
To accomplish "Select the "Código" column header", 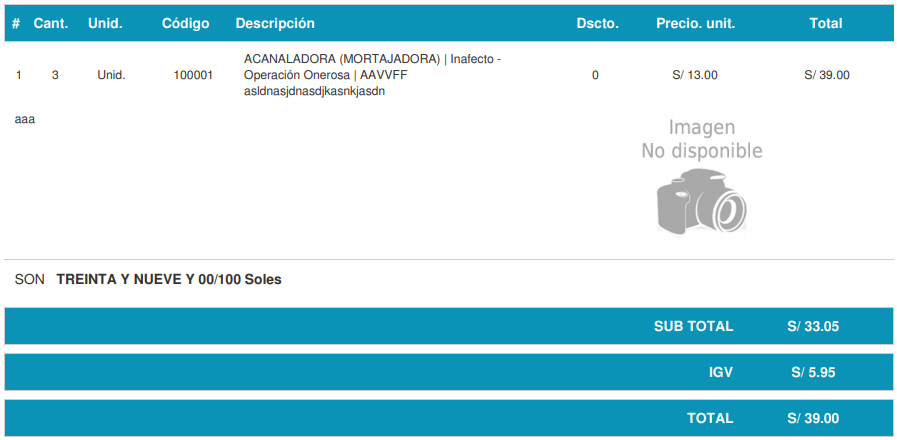I will click(x=186, y=23).
